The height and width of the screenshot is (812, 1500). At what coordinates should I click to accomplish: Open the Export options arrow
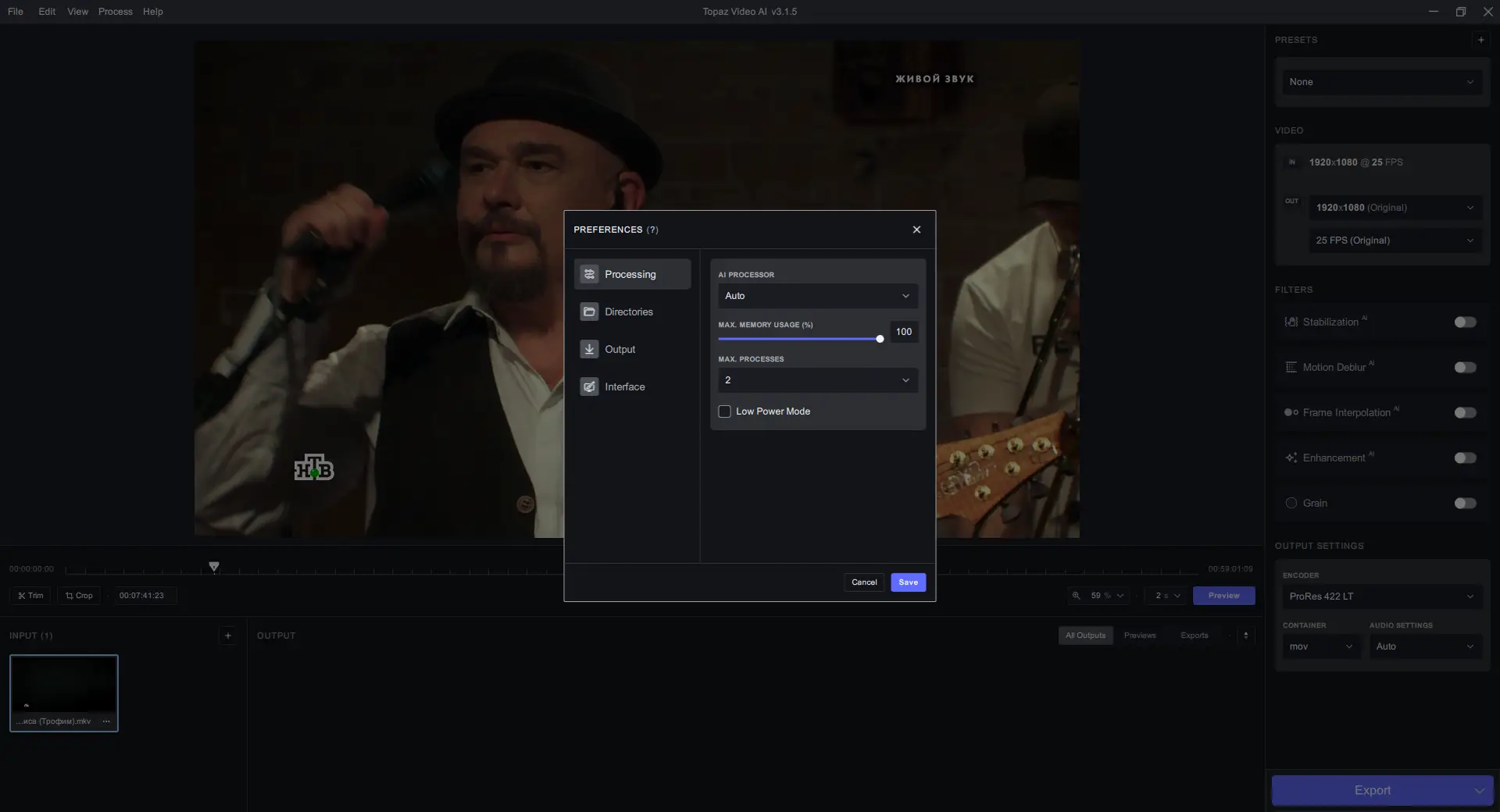[x=1480, y=790]
